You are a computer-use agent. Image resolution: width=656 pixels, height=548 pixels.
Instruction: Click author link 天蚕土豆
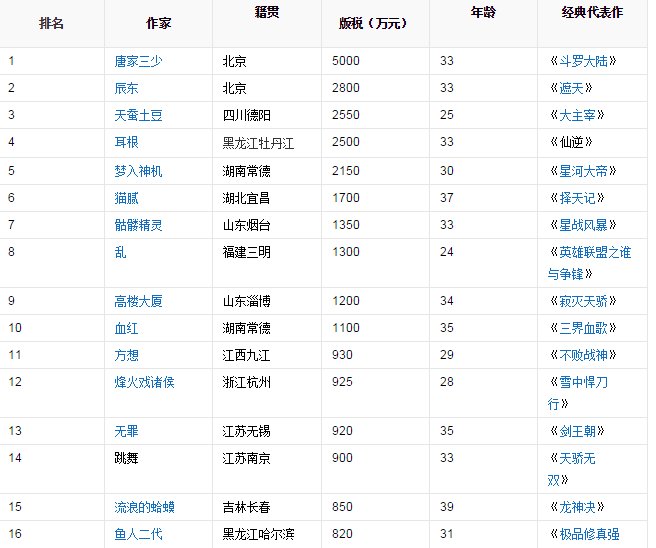point(138,115)
